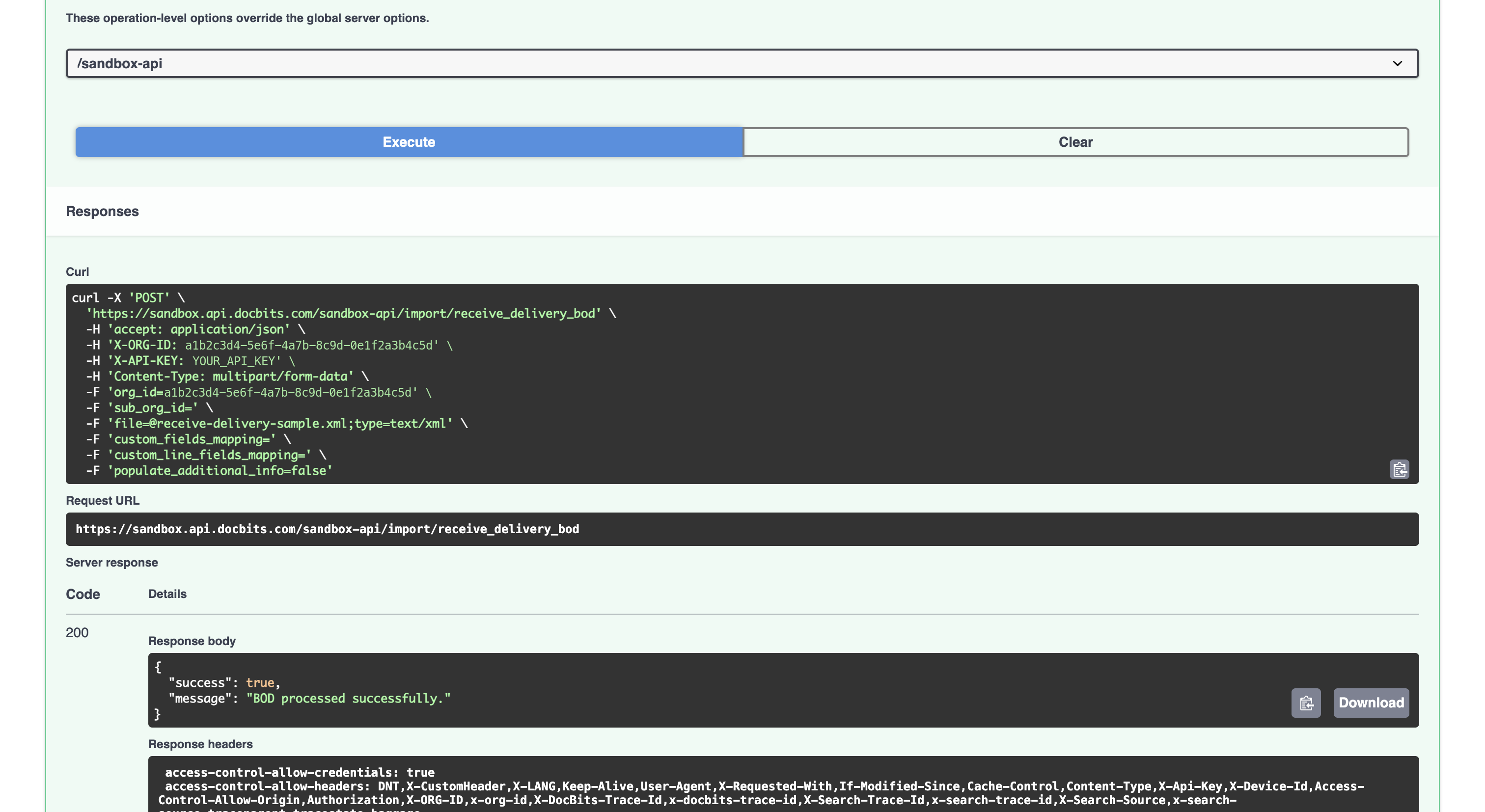Click the Details column header
The width and height of the screenshot is (1485, 812).
[x=167, y=594]
